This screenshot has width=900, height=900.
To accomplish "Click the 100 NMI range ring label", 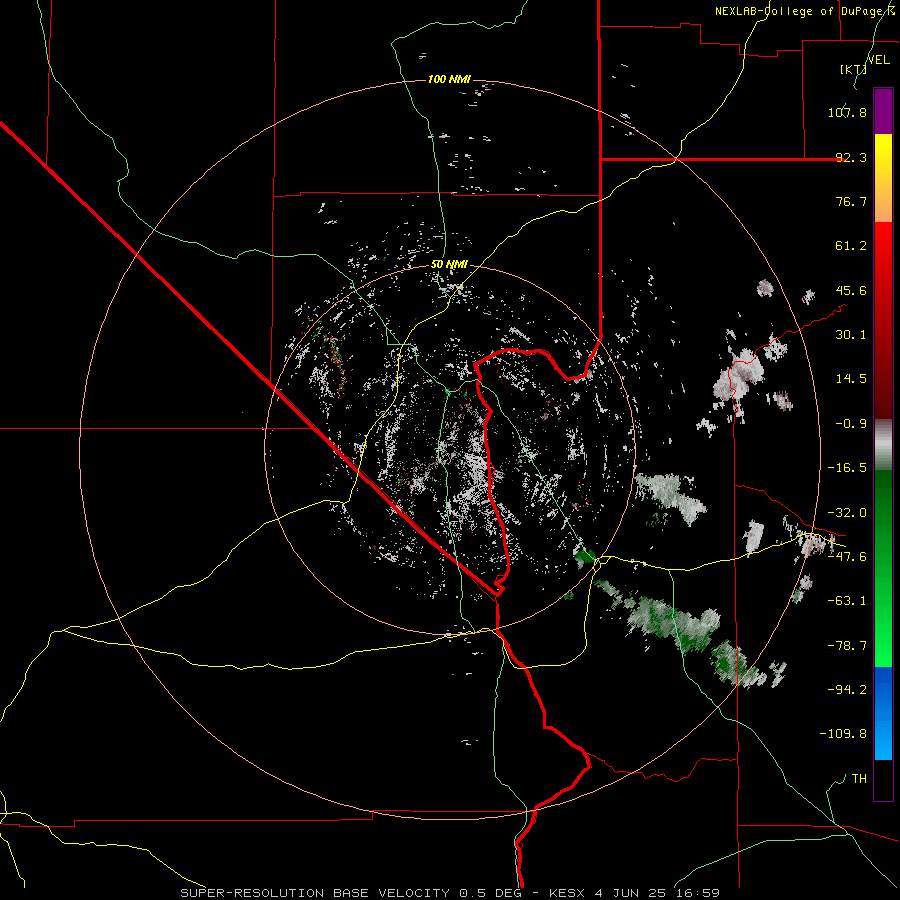I will (449, 79).
